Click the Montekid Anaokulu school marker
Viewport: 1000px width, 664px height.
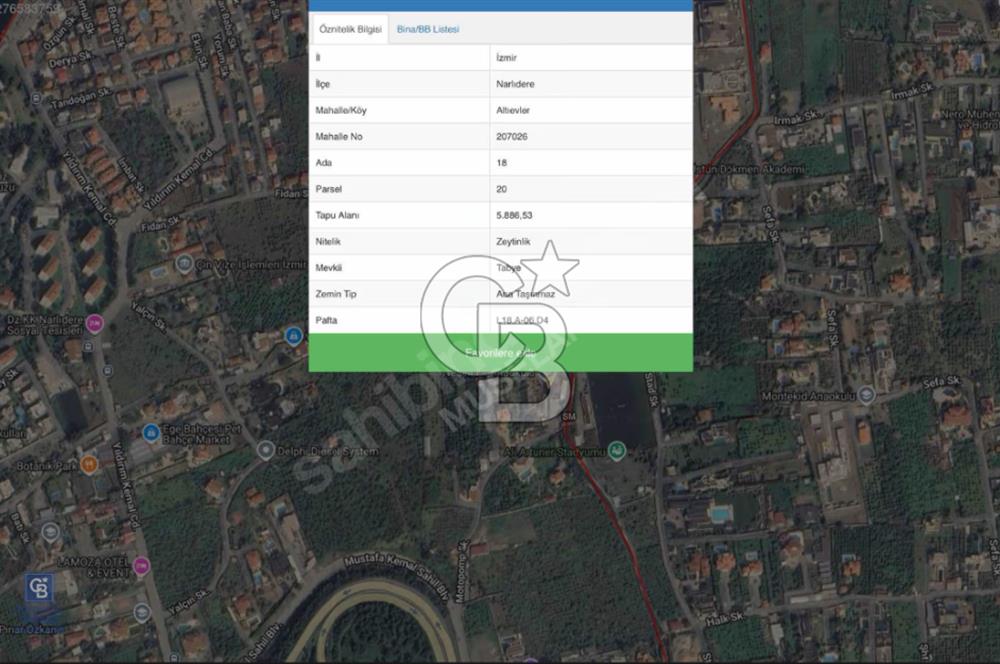pyautogui.click(x=866, y=395)
